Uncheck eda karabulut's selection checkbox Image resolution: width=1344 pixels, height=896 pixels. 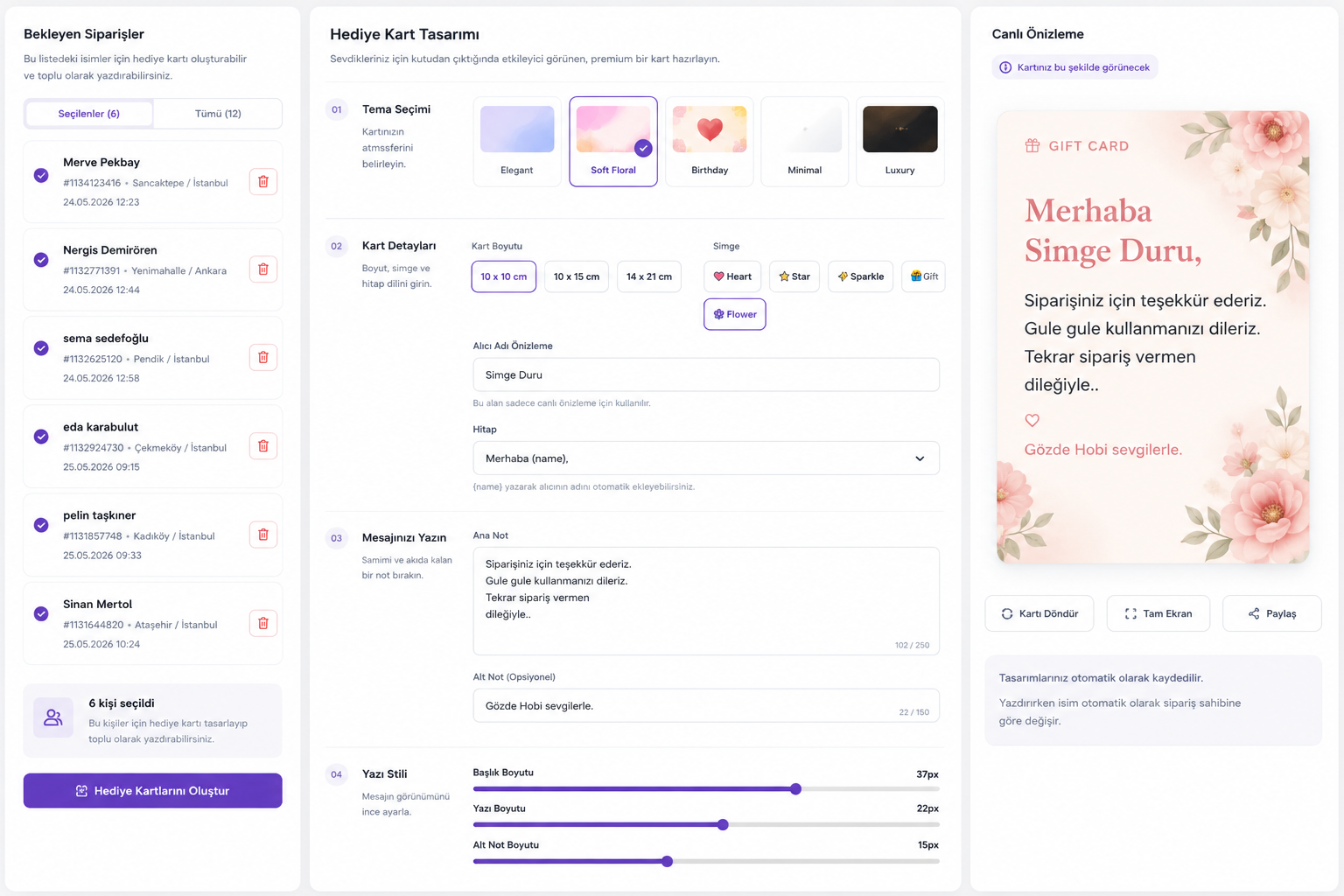click(x=41, y=437)
